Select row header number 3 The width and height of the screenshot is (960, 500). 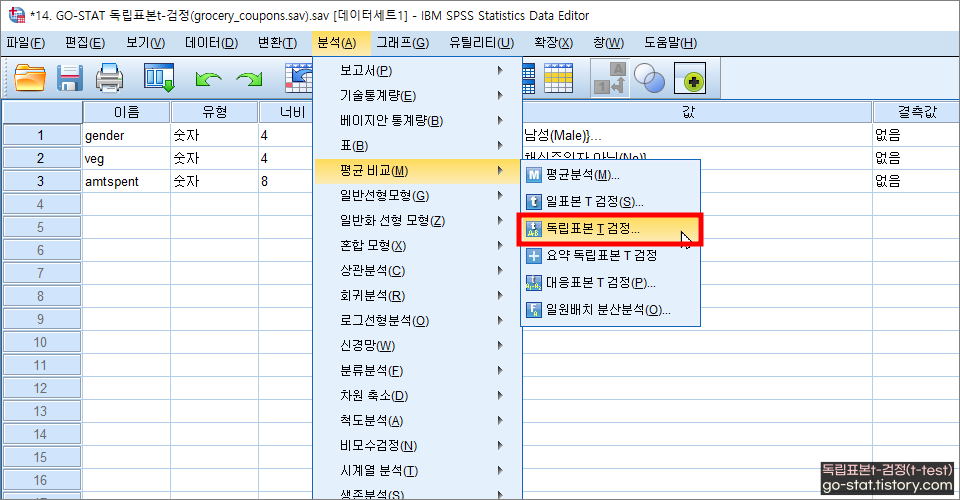pos(41,181)
